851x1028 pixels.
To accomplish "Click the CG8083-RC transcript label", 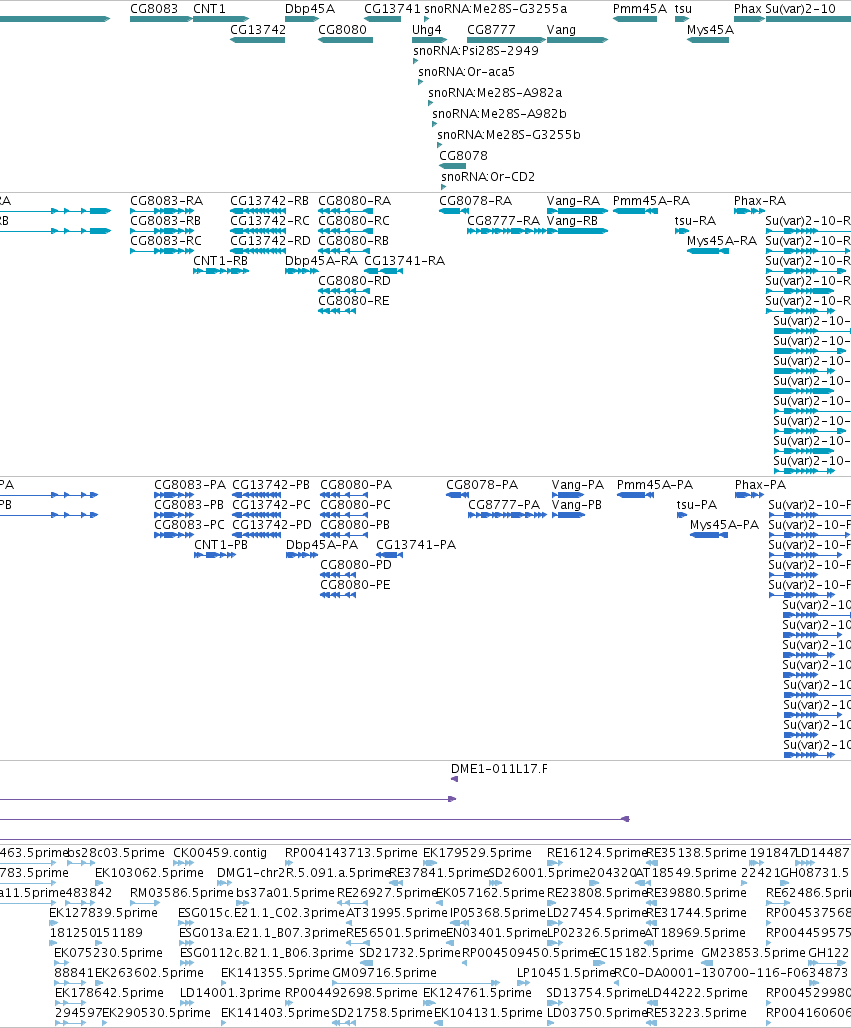I will 166,241.
